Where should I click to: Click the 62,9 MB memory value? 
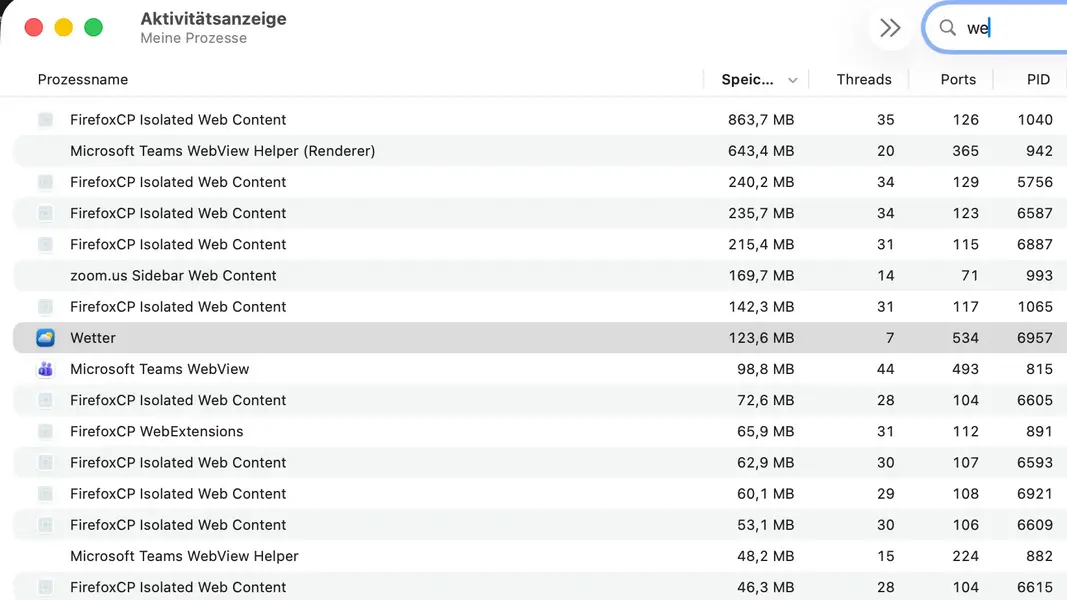[766, 463]
